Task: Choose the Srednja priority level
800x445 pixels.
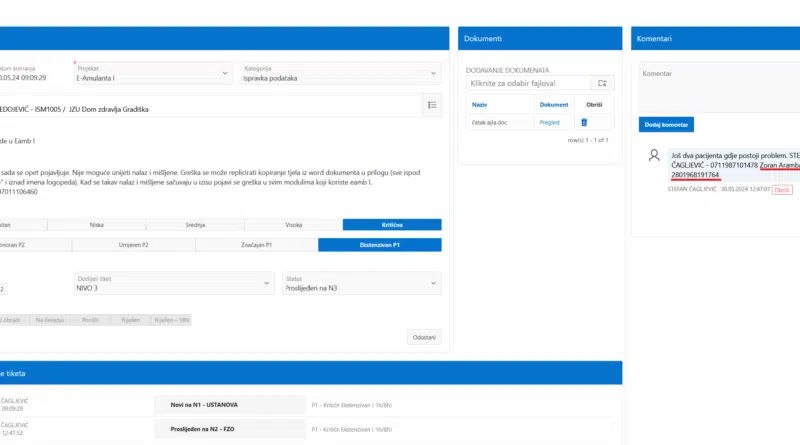Action: click(195, 225)
